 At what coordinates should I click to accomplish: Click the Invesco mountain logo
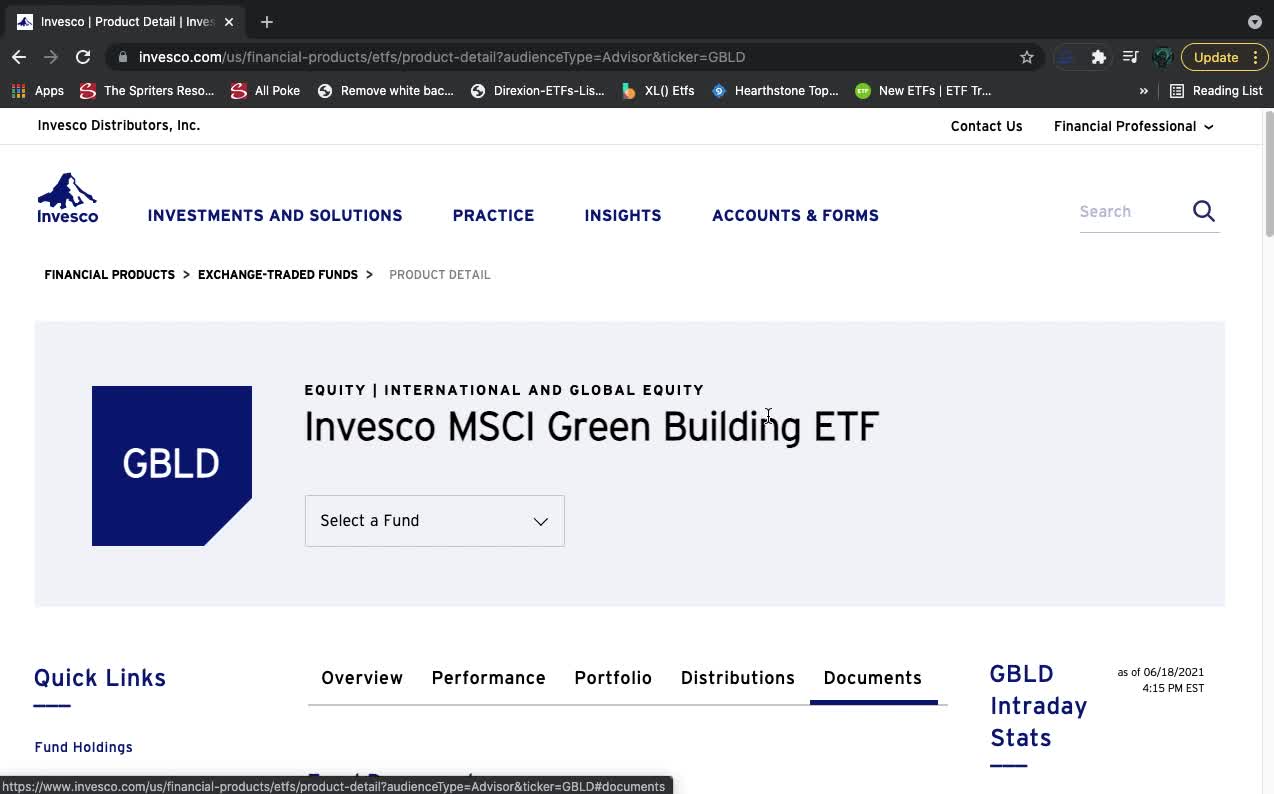click(67, 198)
